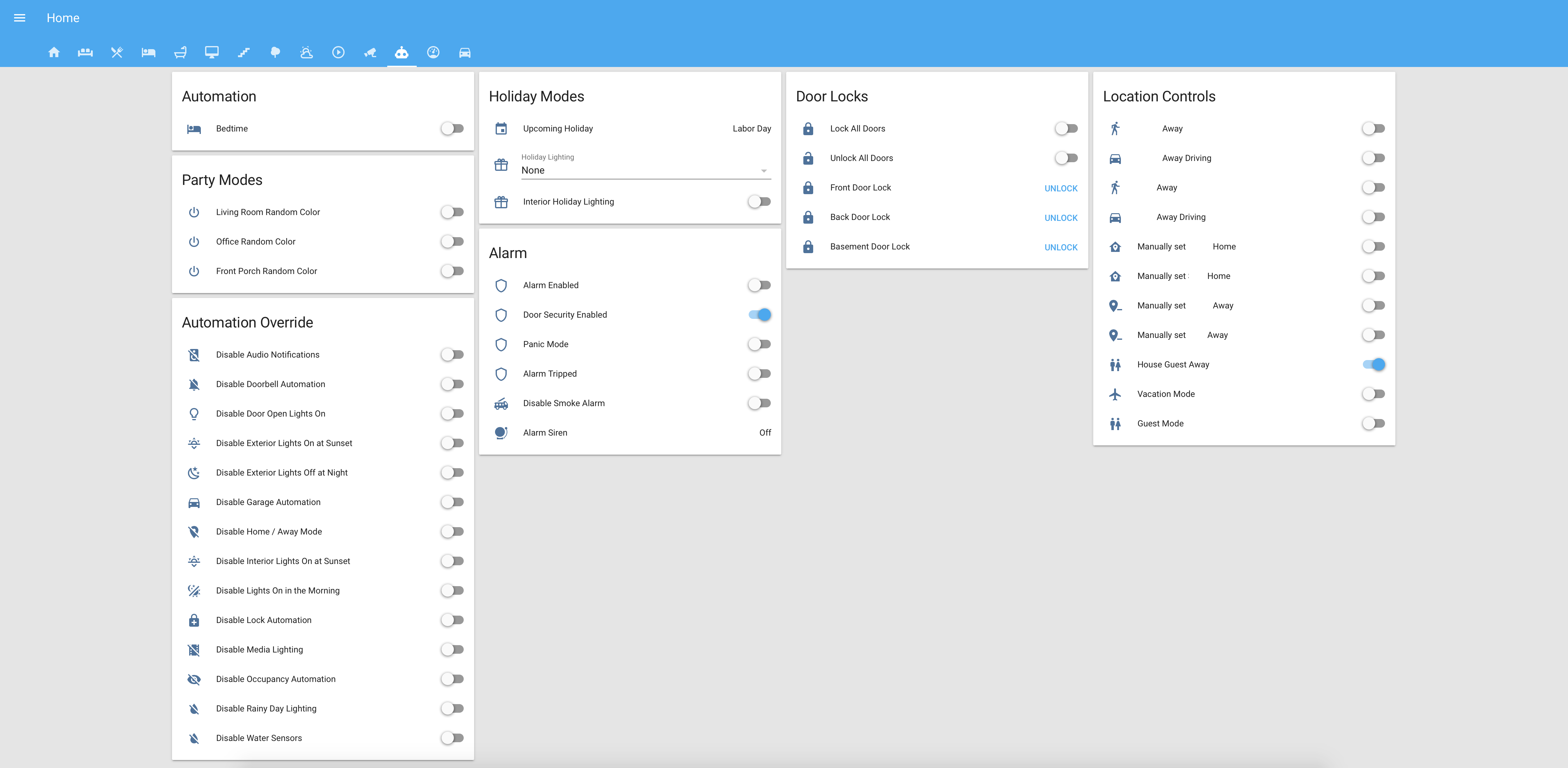Image resolution: width=1568 pixels, height=768 pixels.
Task: Click the stairs view tab icon
Action: [244, 52]
